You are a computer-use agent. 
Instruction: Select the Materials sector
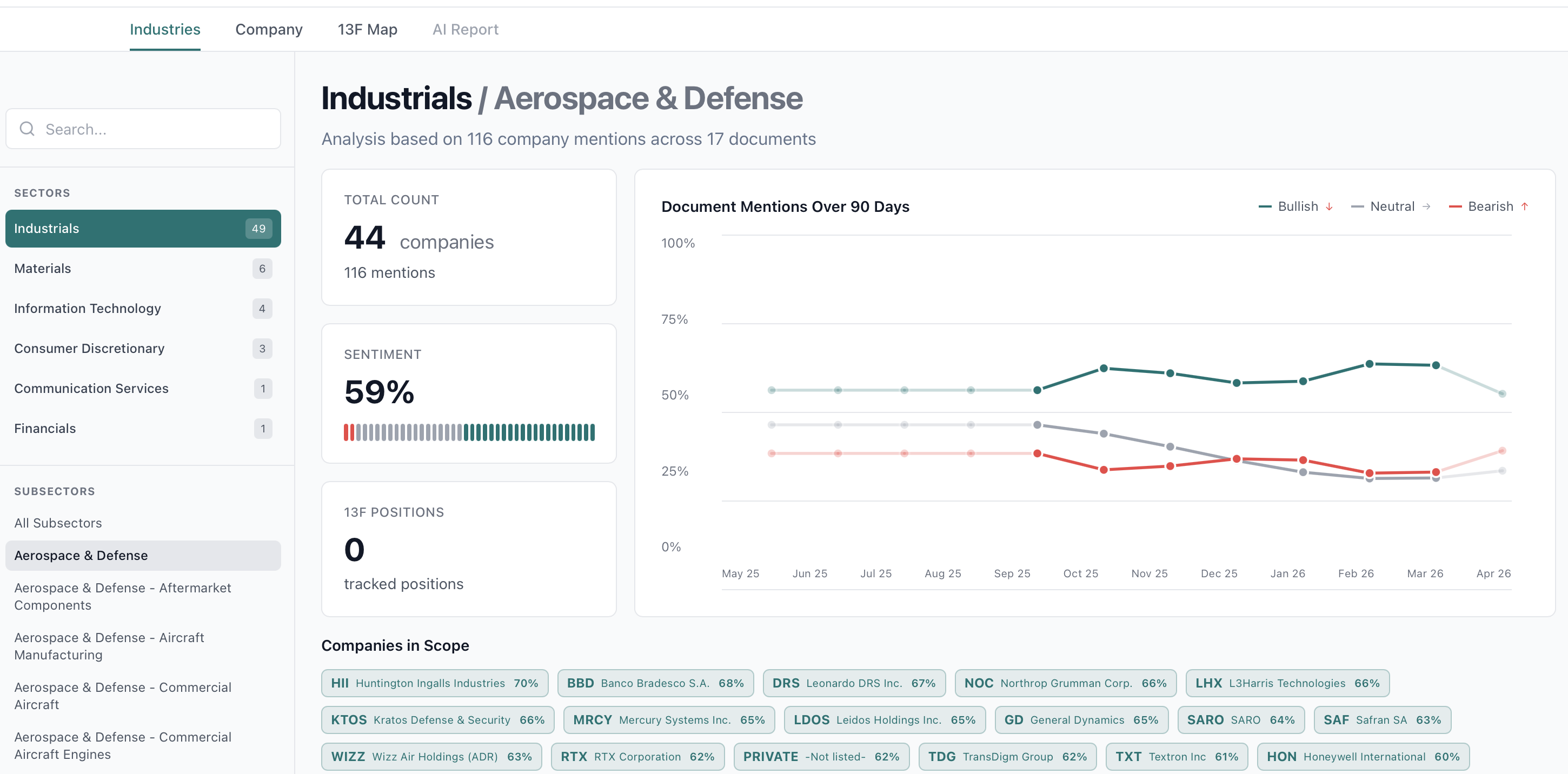[143, 269]
